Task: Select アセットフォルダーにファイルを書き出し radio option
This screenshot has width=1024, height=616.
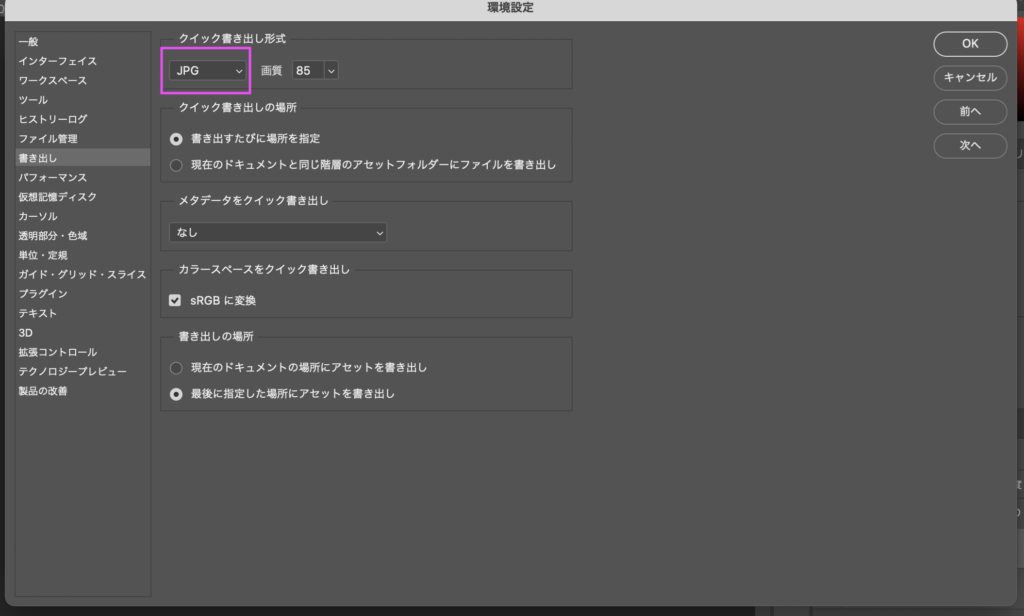Action: (177, 164)
